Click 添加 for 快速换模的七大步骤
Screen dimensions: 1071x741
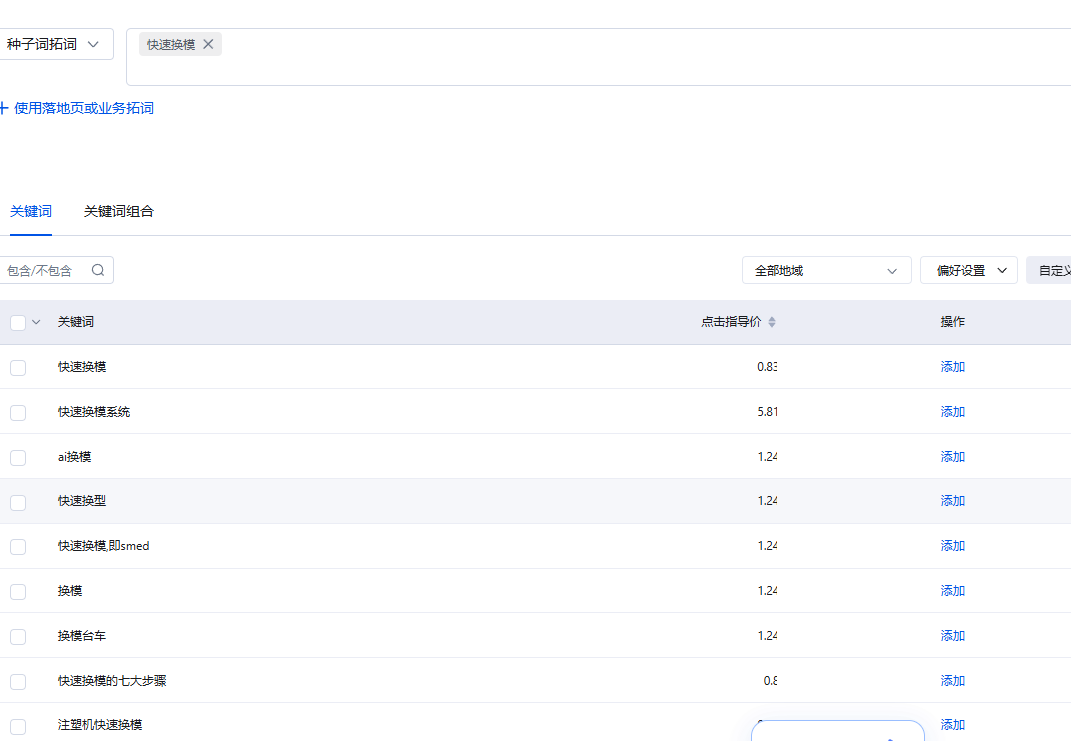952,681
